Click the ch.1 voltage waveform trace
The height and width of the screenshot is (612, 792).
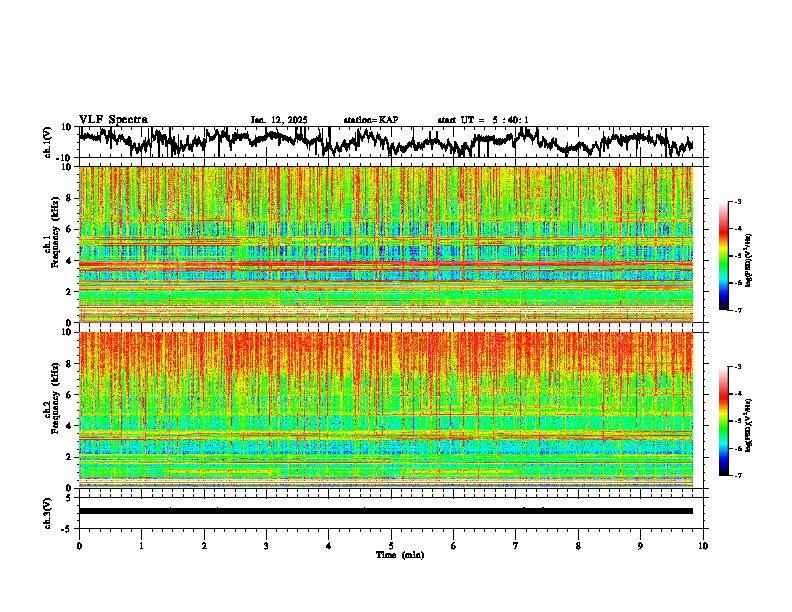(386, 141)
